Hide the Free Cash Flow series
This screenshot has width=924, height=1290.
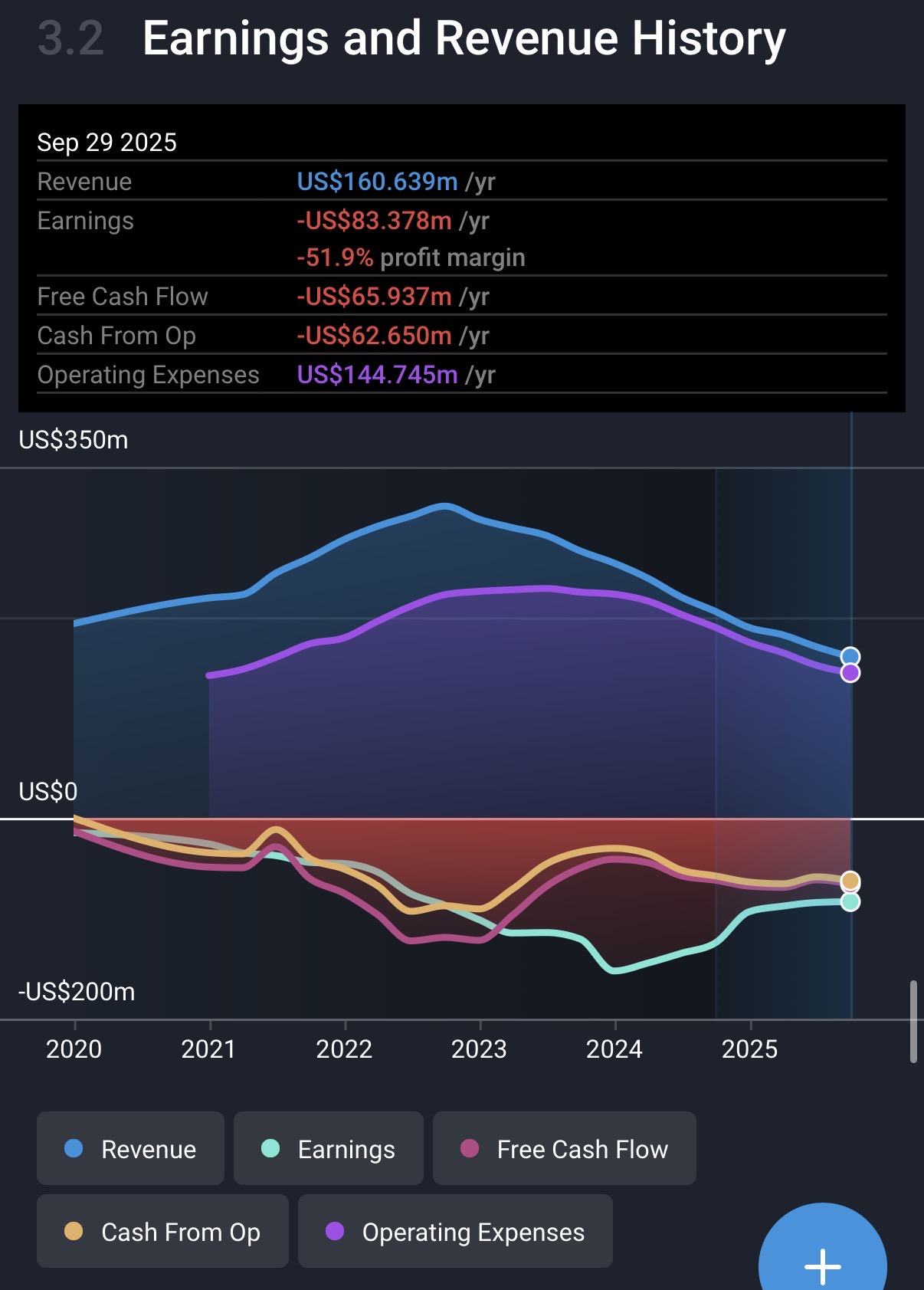564,1148
